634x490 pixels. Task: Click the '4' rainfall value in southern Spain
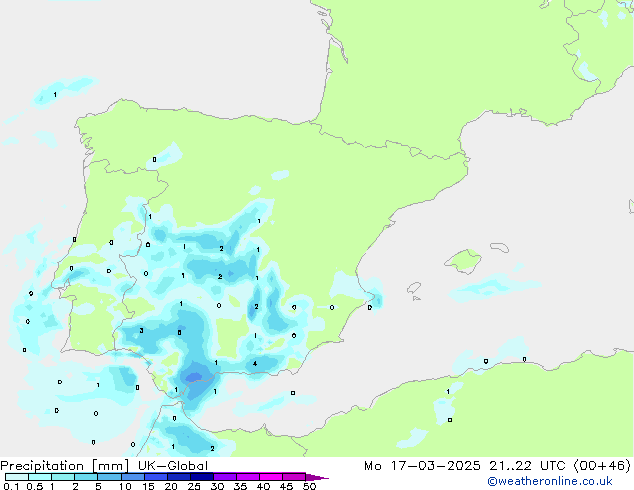tap(255, 363)
